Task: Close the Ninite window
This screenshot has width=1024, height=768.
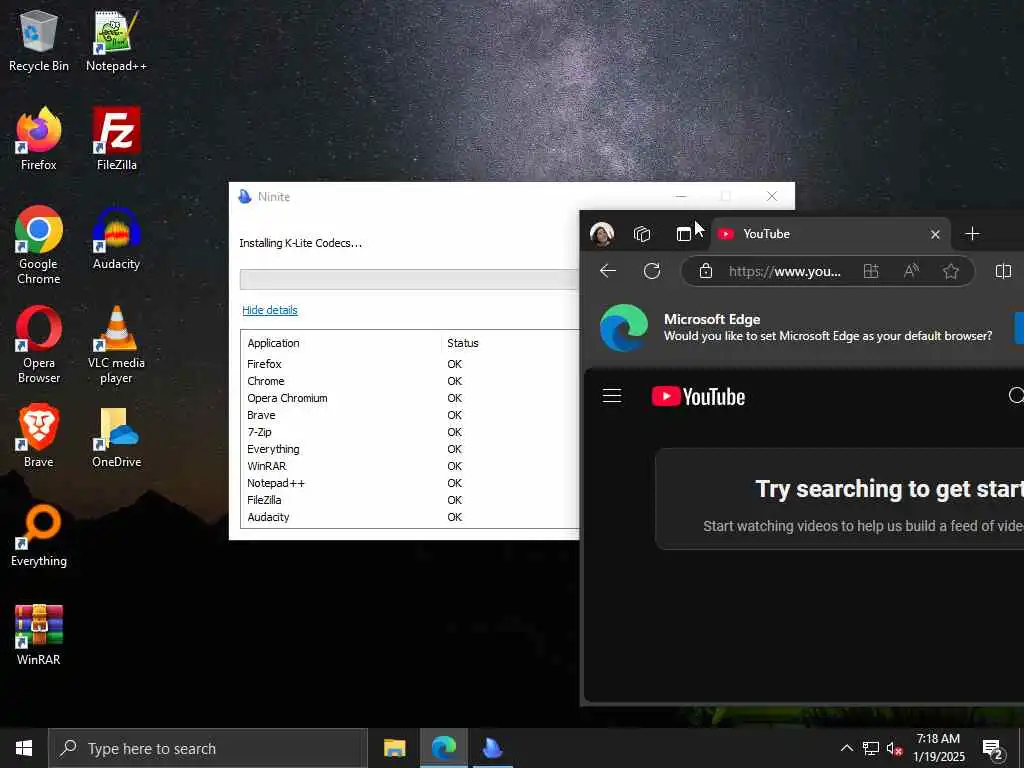Action: pyautogui.click(x=771, y=196)
